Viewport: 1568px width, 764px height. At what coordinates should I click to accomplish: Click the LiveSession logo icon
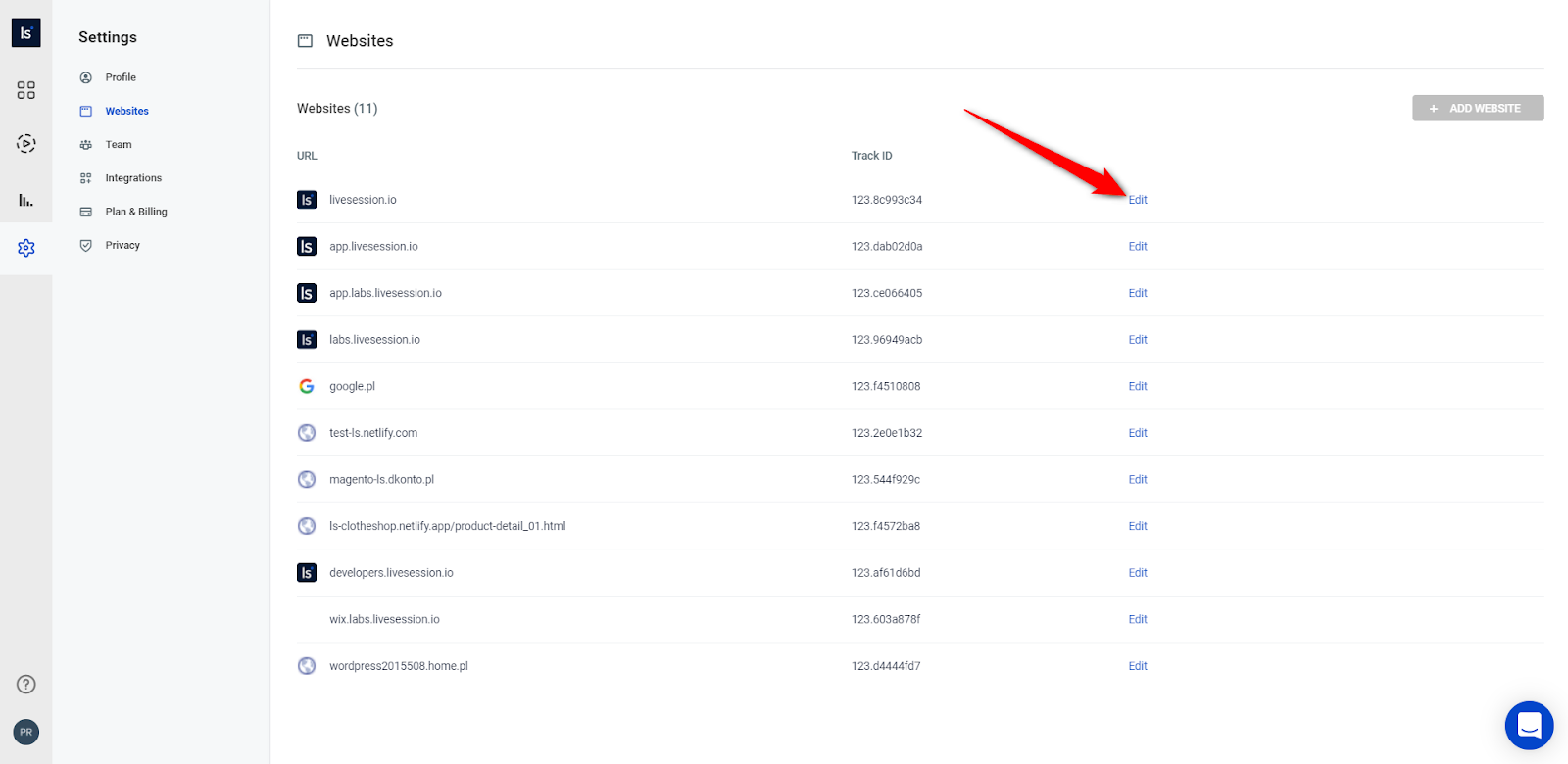tap(26, 32)
